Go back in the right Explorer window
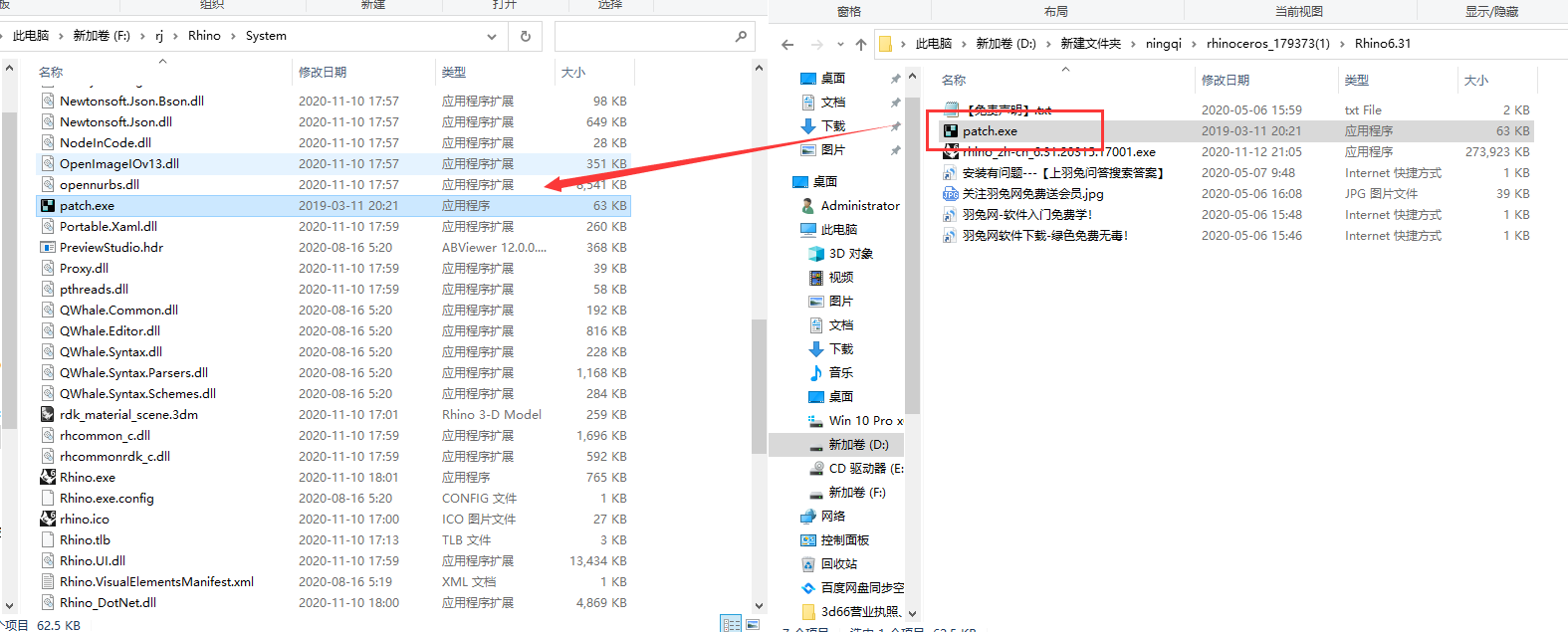1568x632 pixels. coord(787,44)
